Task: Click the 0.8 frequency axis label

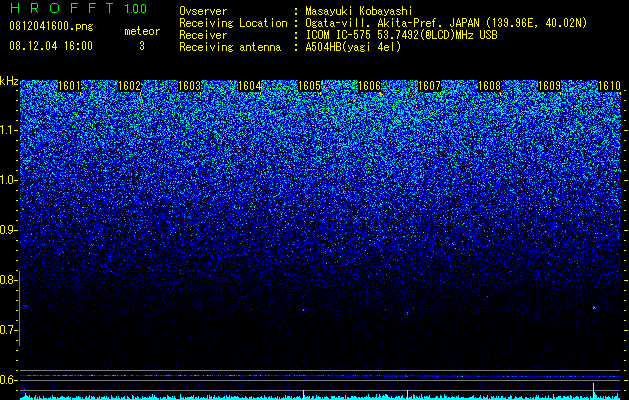Action: pyautogui.click(x=8, y=280)
